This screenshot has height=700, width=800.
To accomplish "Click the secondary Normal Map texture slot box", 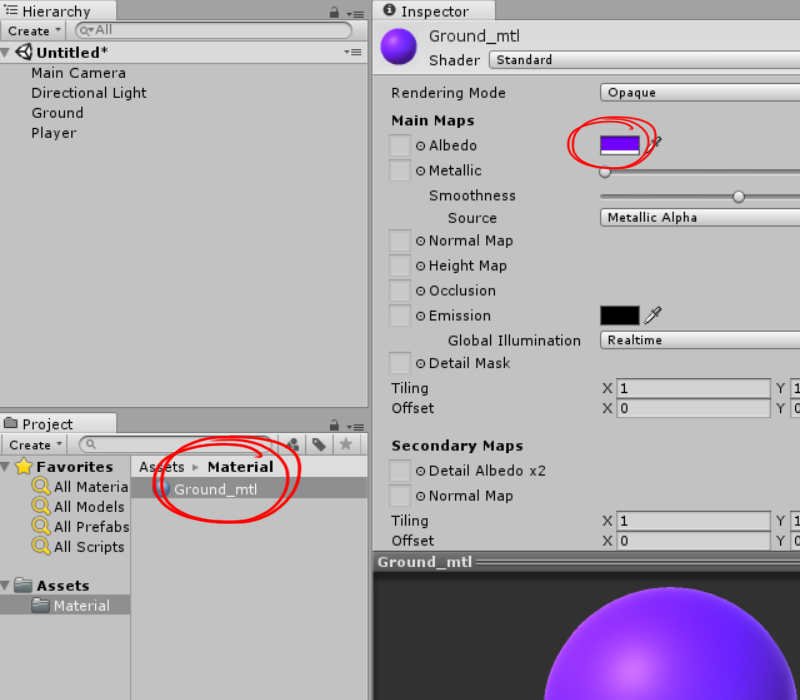I will [x=400, y=495].
